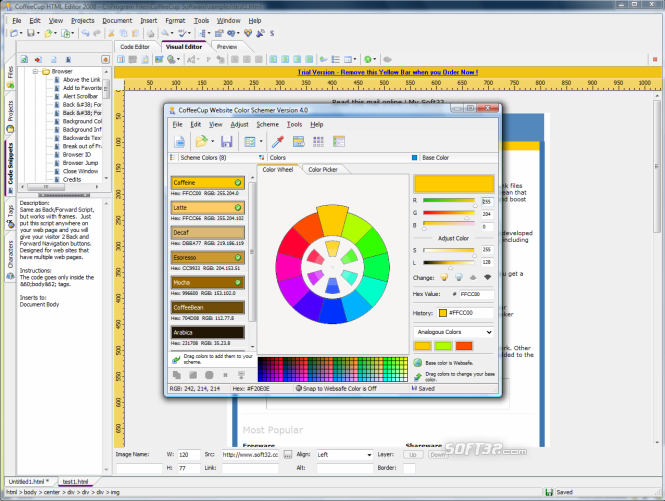Select the Arabica scheme color swatch
Screen dimensions: 665x501
(x=208, y=332)
